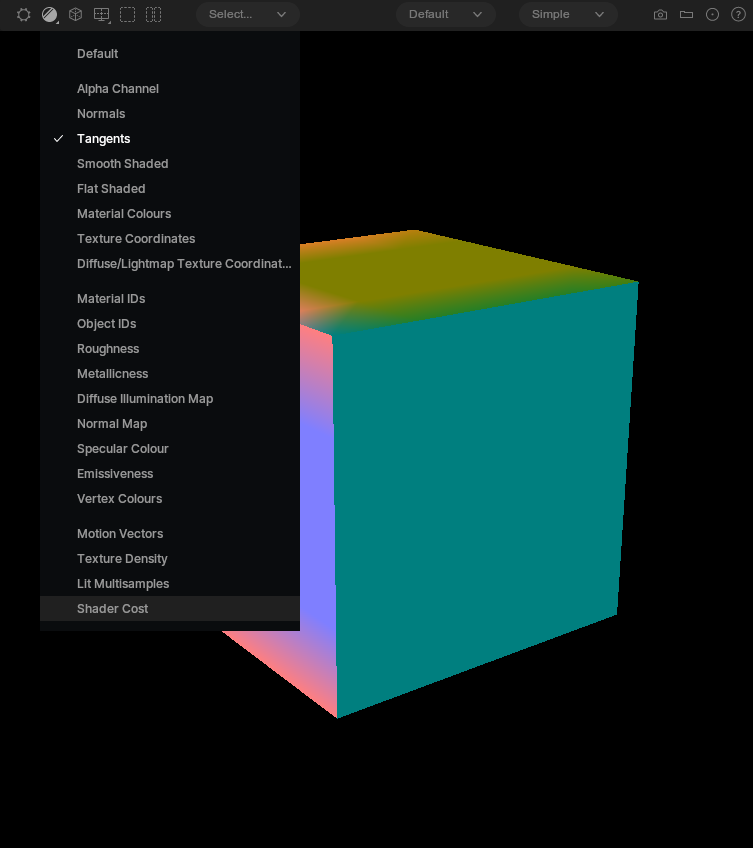Screen dimensions: 753x848
Task: Click the 3D cube view icon
Action: click(x=75, y=15)
